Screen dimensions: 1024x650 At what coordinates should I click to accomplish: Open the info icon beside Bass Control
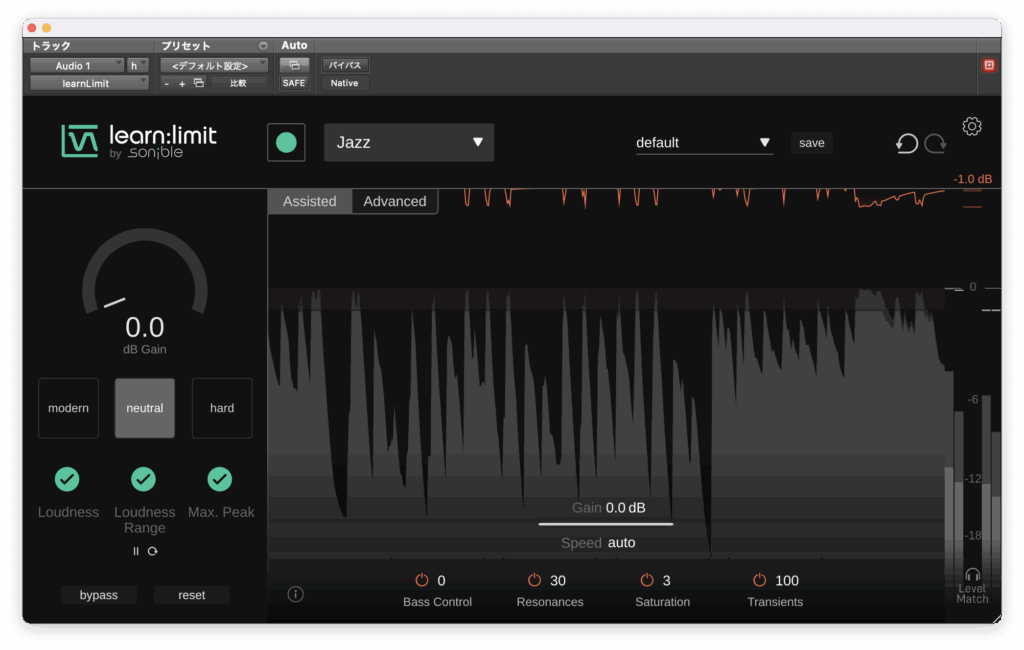pos(295,594)
